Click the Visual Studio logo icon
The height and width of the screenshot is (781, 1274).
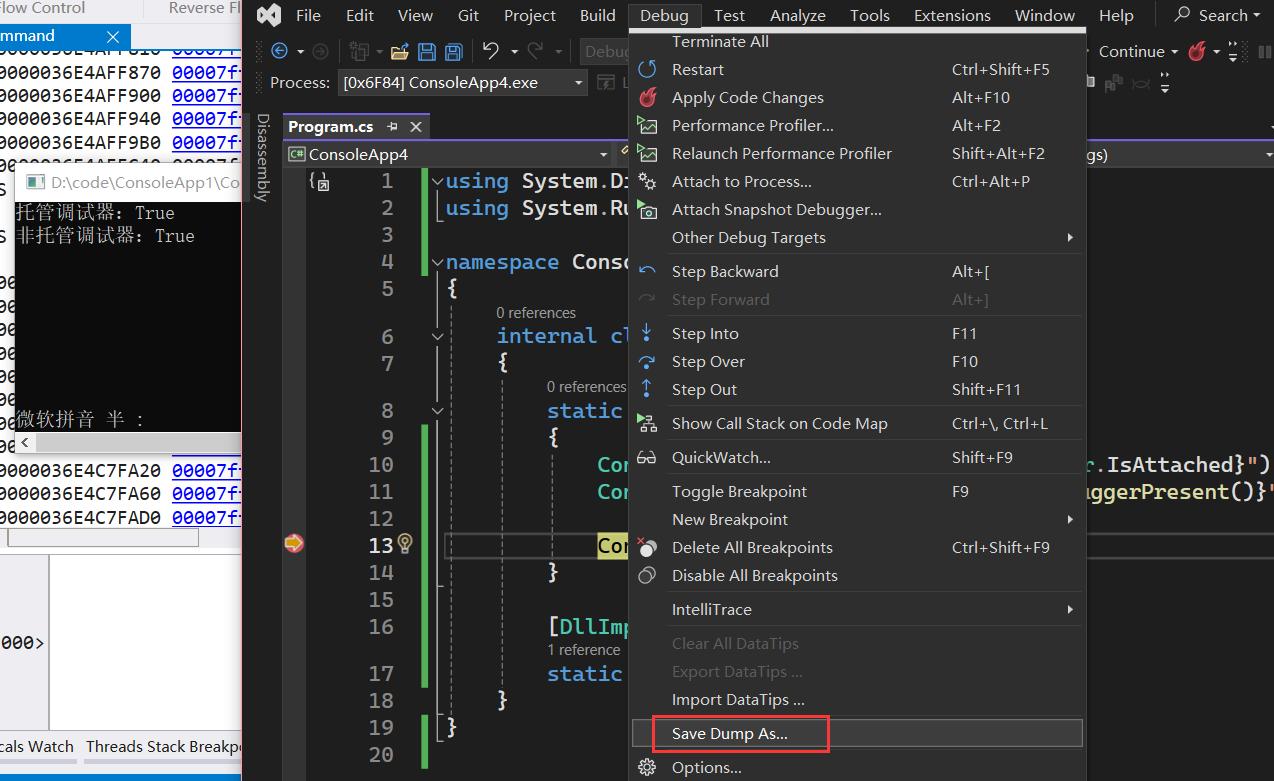coord(268,15)
